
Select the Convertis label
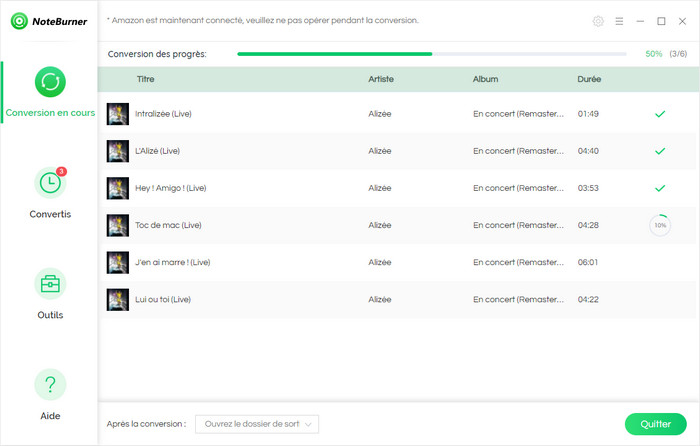point(50,214)
